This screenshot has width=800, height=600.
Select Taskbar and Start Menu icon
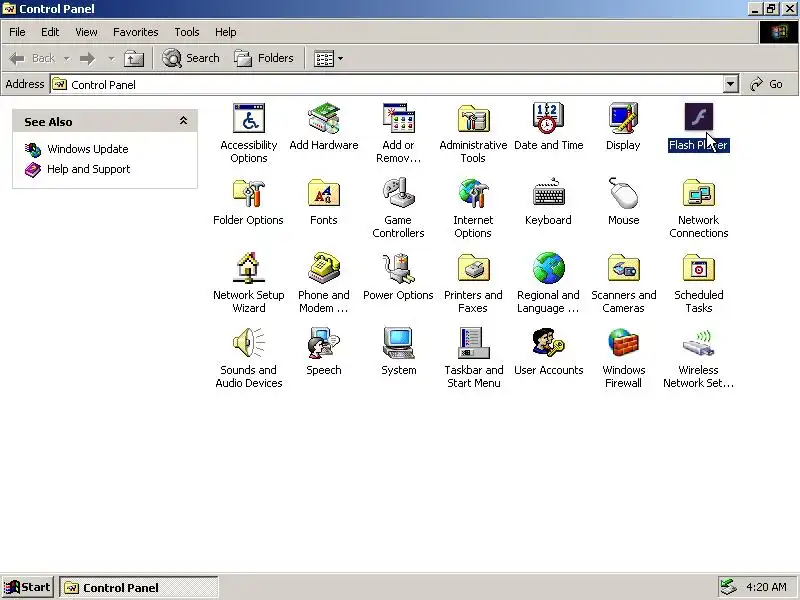pyautogui.click(x=473, y=343)
